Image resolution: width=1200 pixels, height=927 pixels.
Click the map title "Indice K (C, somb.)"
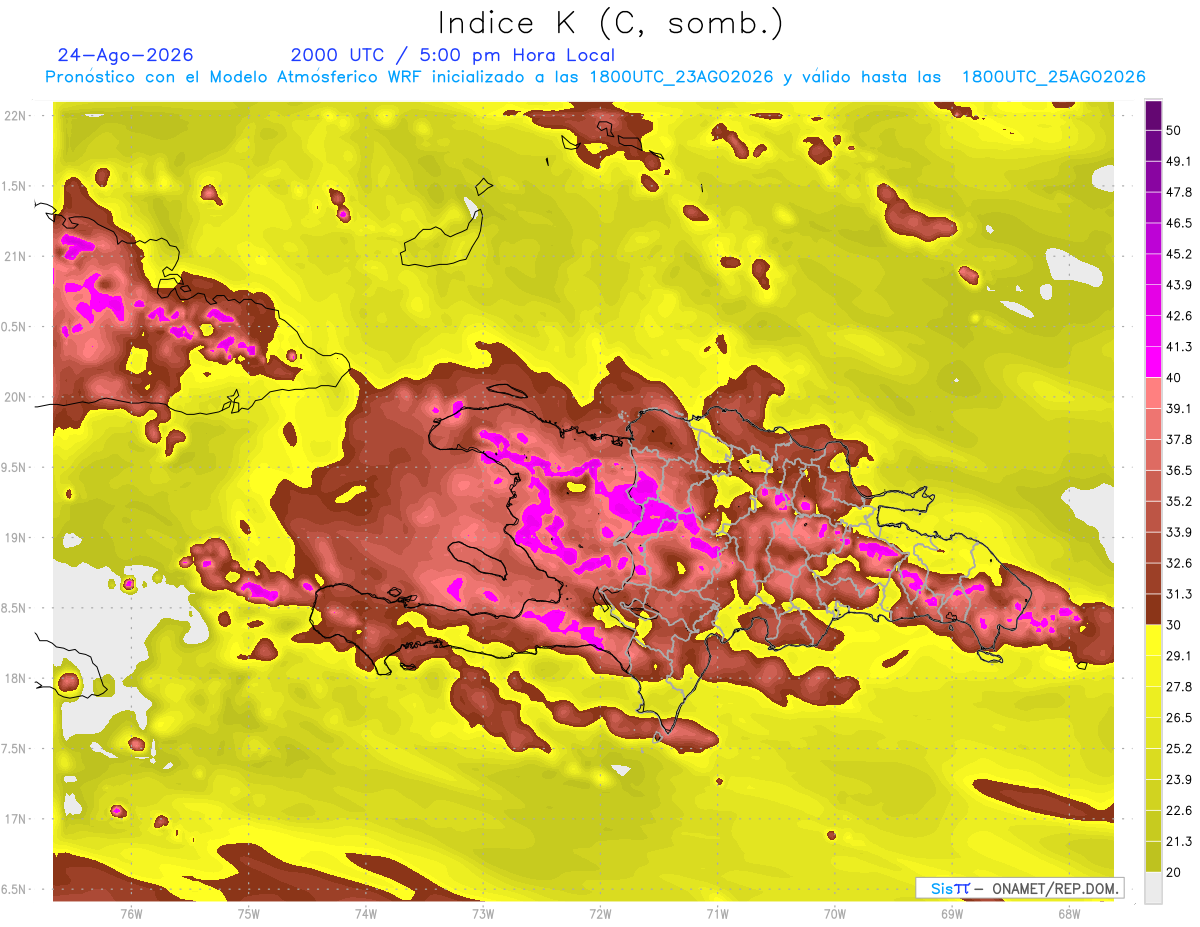[610, 24]
